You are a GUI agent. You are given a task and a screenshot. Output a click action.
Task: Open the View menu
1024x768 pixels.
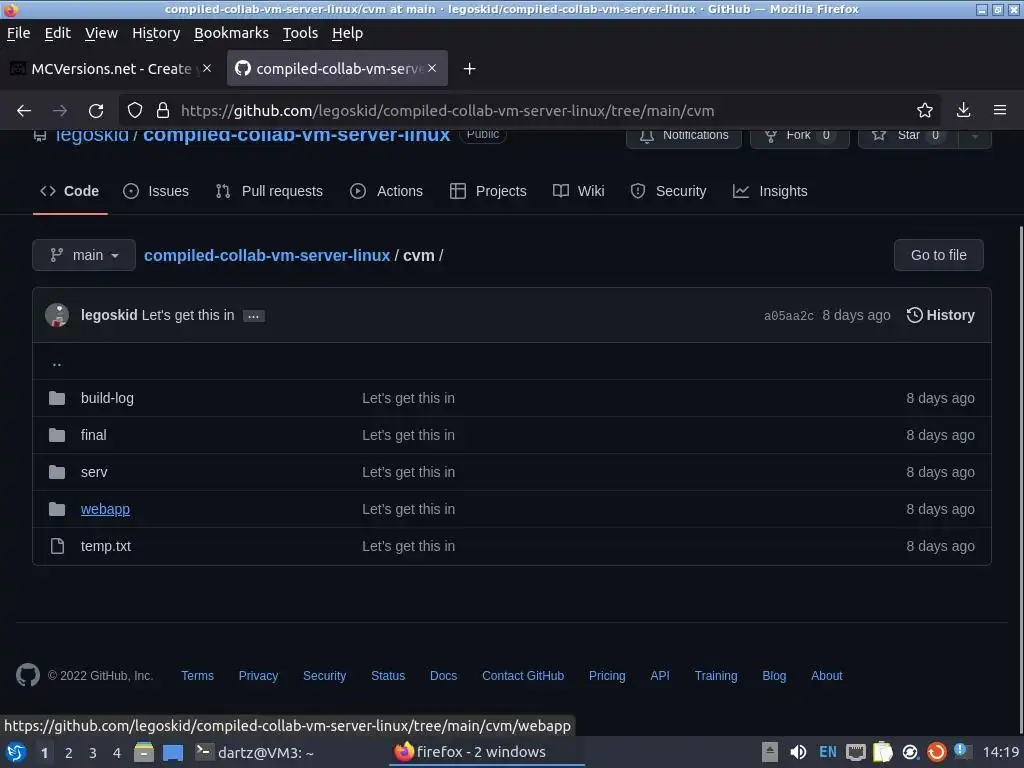tap(101, 33)
